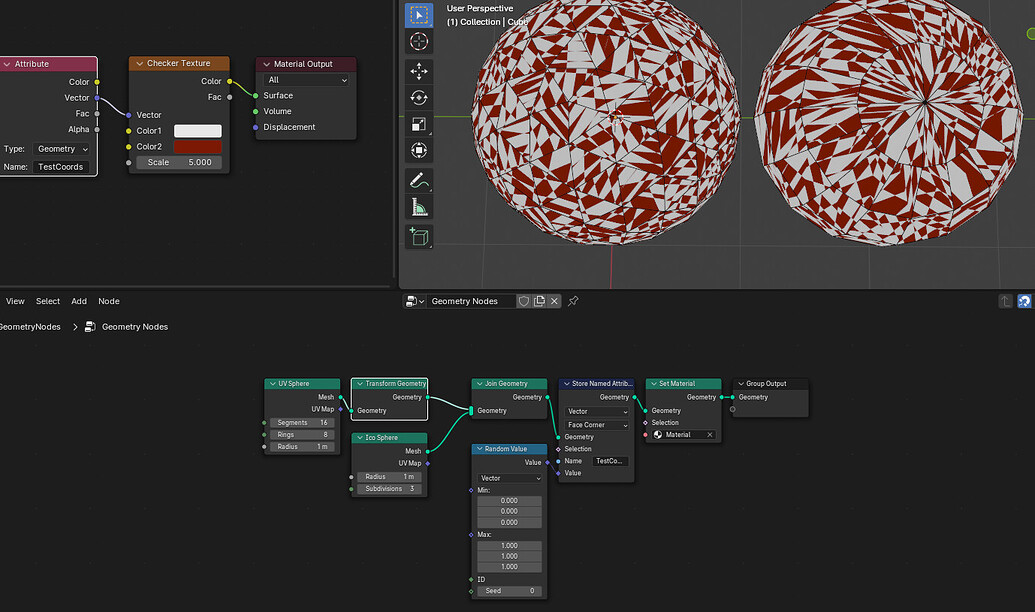Open the Type Geometry dropdown in the Attribute node
This screenshot has height=612, width=1035.
click(x=61, y=149)
